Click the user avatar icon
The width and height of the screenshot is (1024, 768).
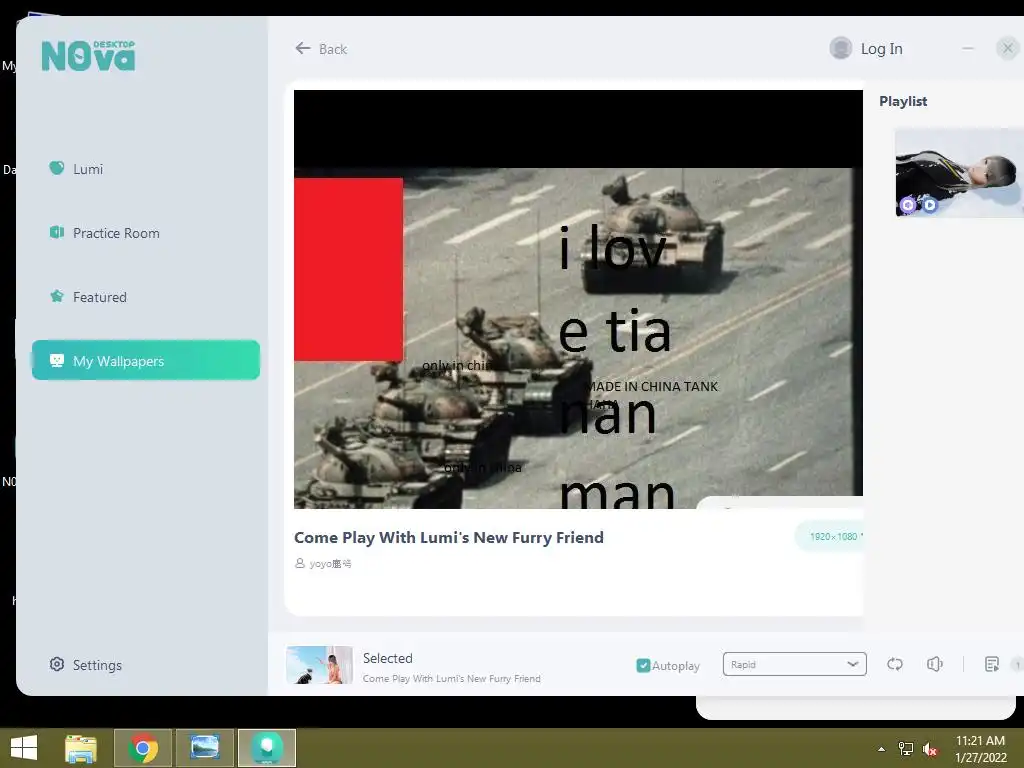(x=840, y=48)
